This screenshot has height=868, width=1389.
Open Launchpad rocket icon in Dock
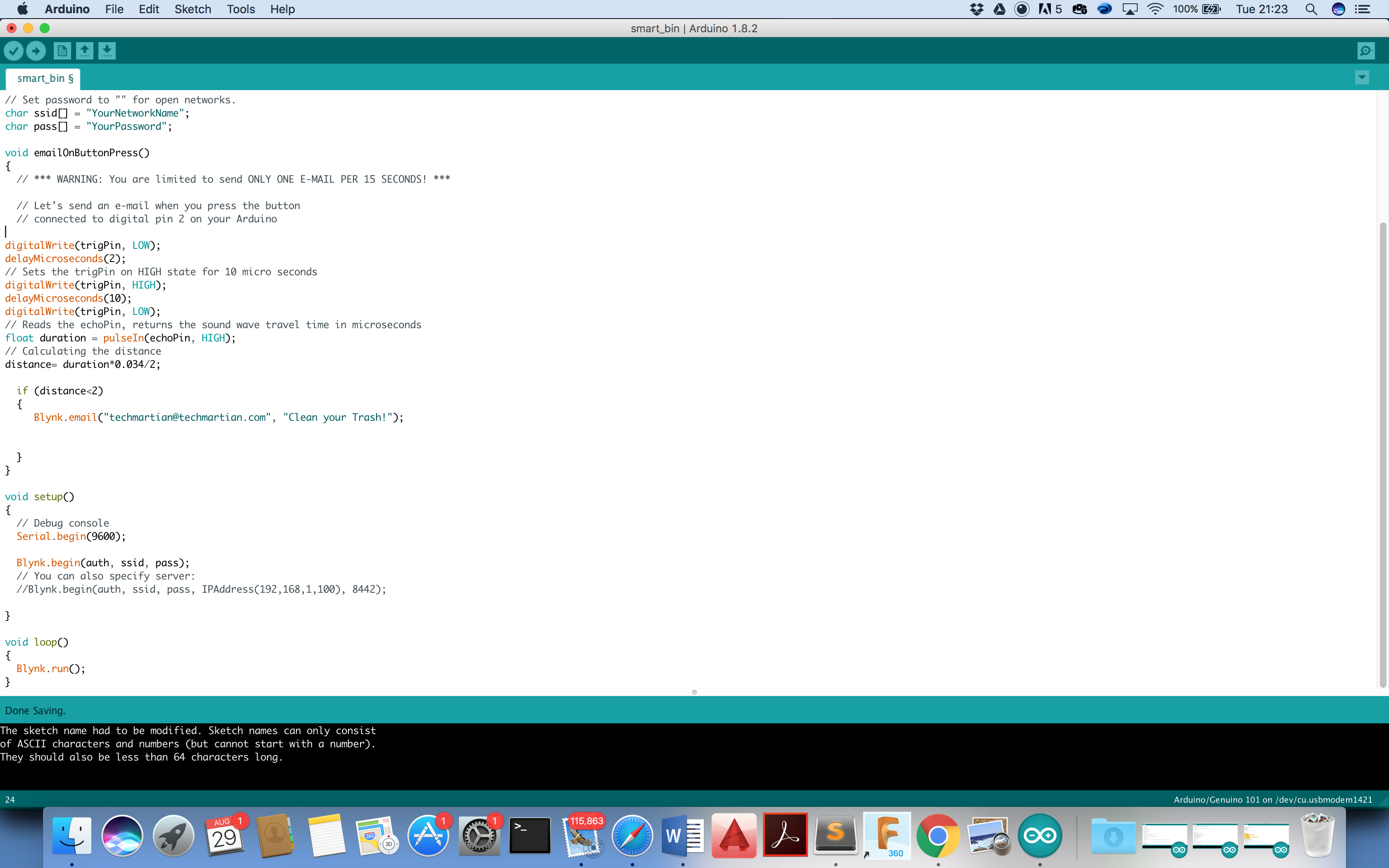click(173, 836)
